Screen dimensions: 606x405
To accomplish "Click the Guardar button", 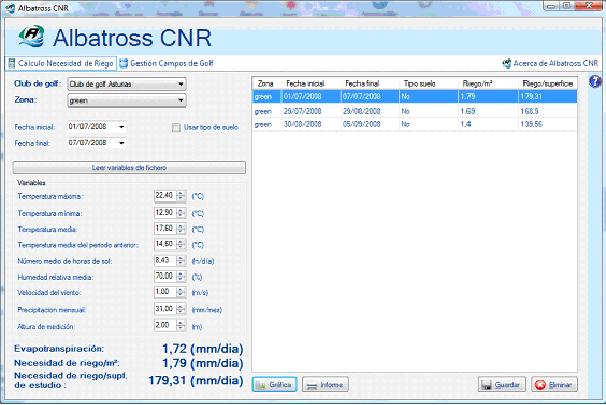I will click(x=502, y=385).
